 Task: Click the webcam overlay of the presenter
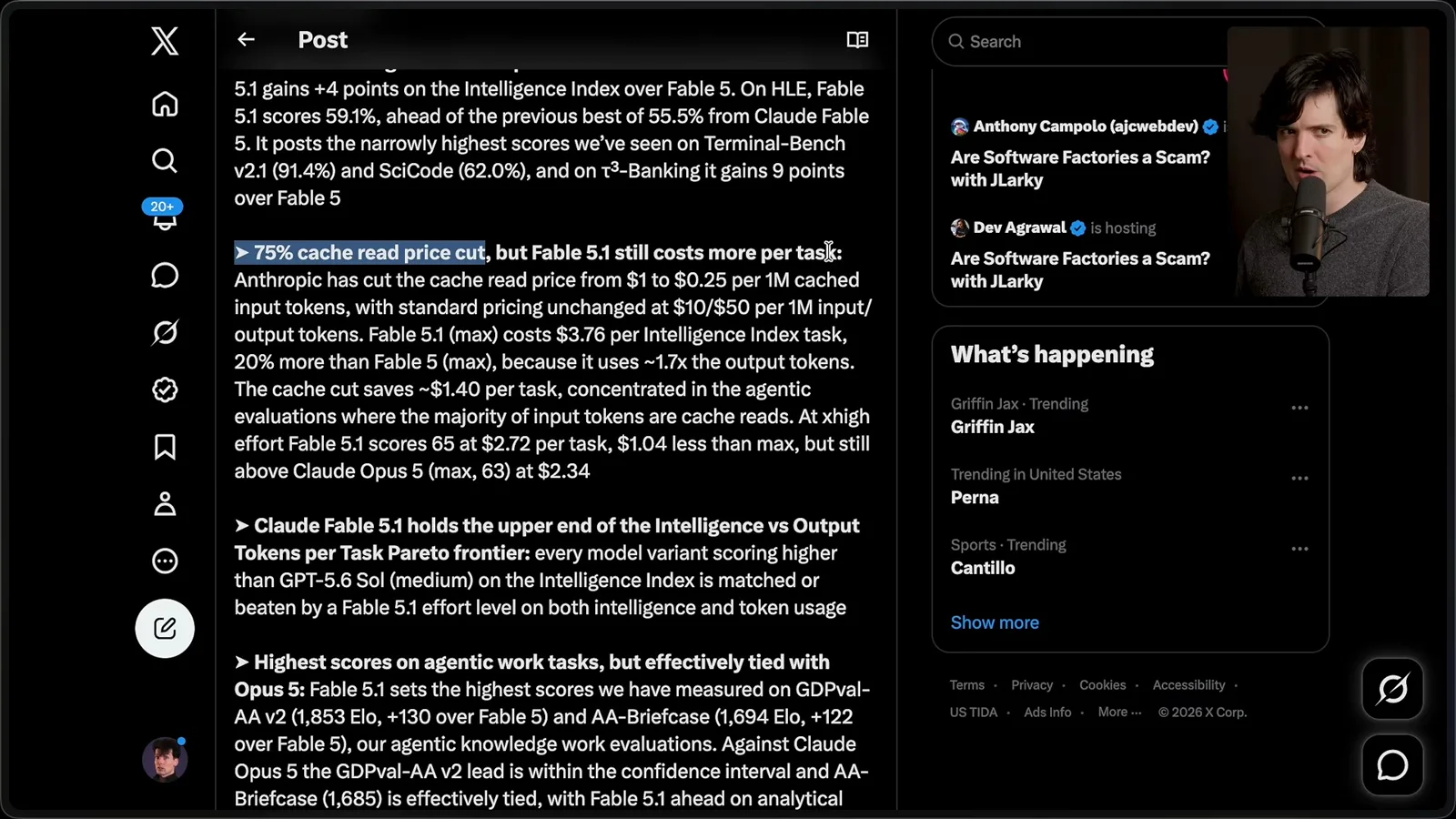click(x=1329, y=162)
